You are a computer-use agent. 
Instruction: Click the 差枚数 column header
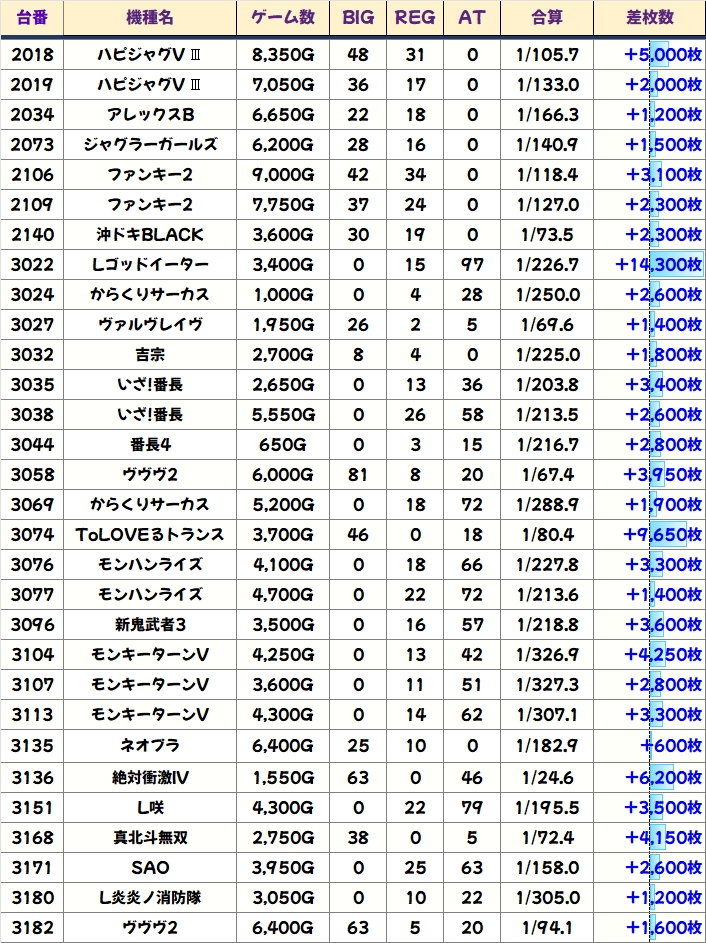(649, 18)
